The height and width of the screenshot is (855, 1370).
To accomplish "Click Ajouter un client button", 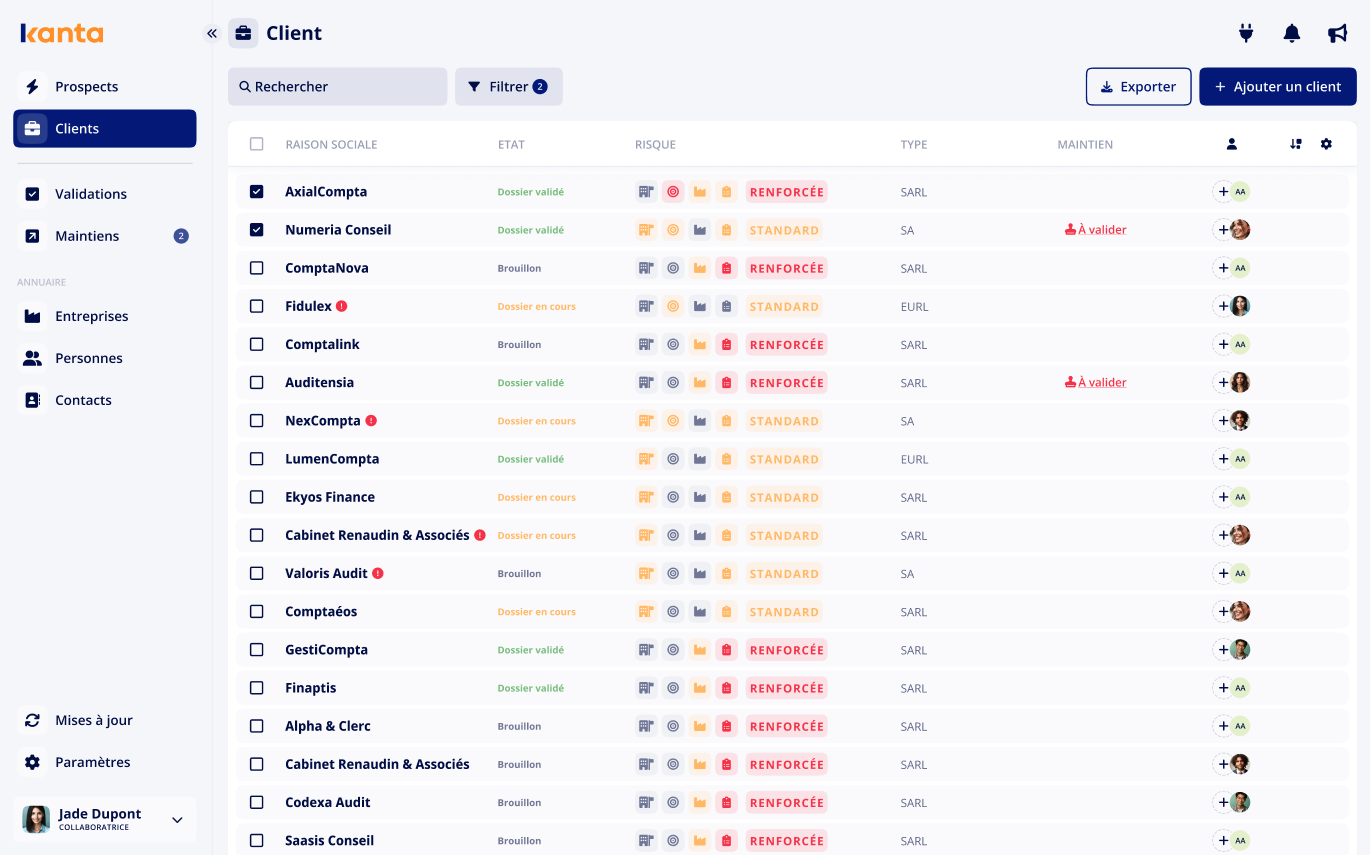I will [x=1278, y=87].
